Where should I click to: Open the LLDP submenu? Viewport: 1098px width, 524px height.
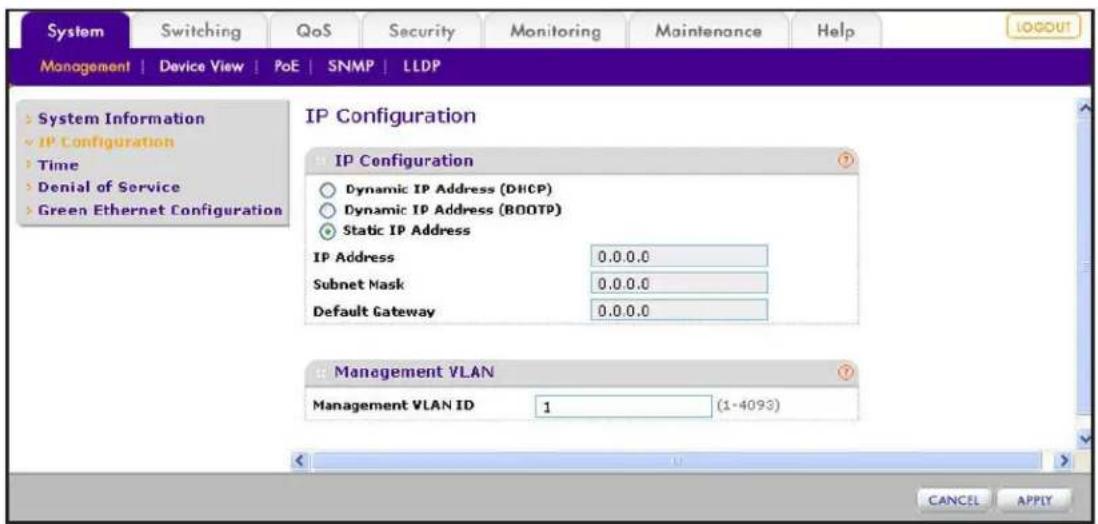point(422,67)
